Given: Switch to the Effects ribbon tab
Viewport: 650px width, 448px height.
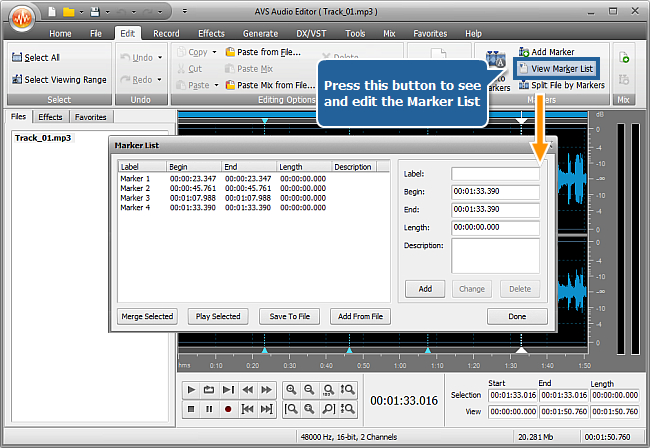Looking at the screenshot, I should (211, 34).
